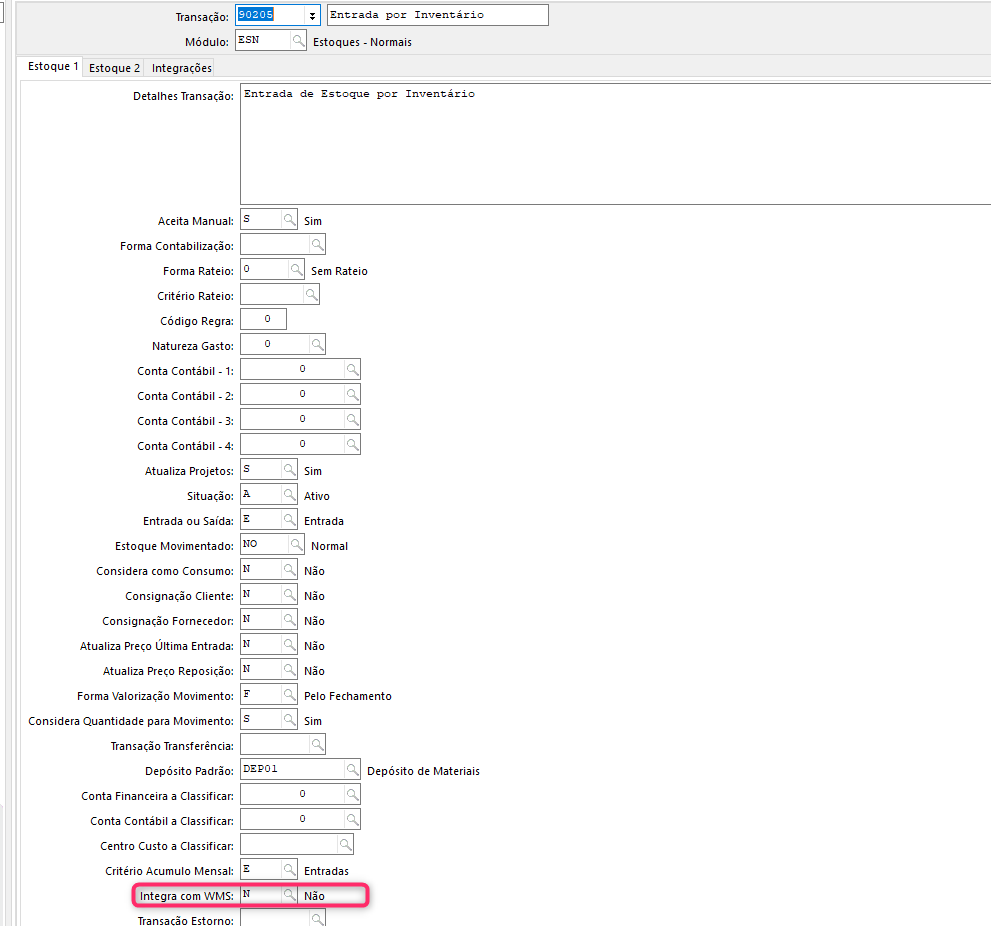Switch to the Estoque 2 tab
Viewport: 991px width, 926px height.
(x=114, y=68)
